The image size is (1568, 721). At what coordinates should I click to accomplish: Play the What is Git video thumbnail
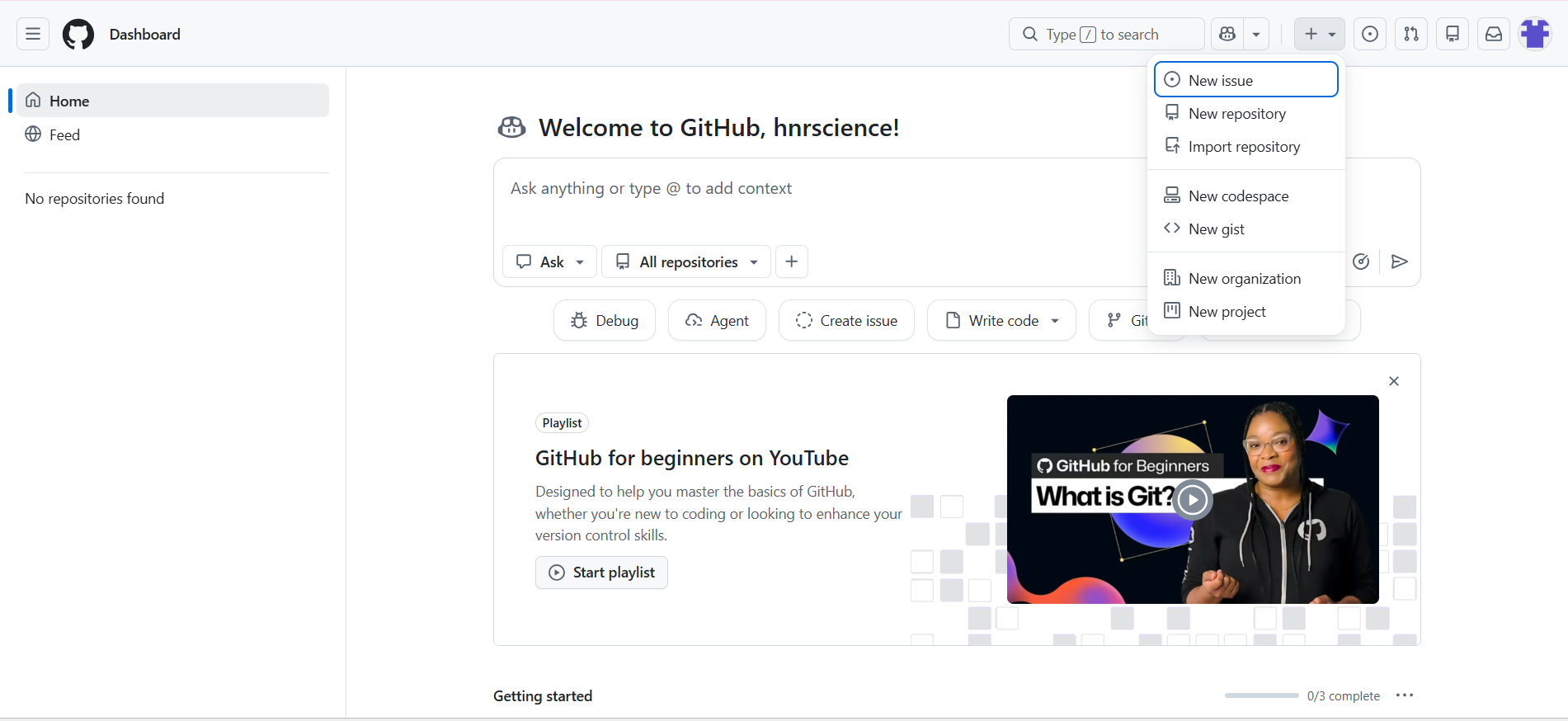pyautogui.click(x=1193, y=500)
